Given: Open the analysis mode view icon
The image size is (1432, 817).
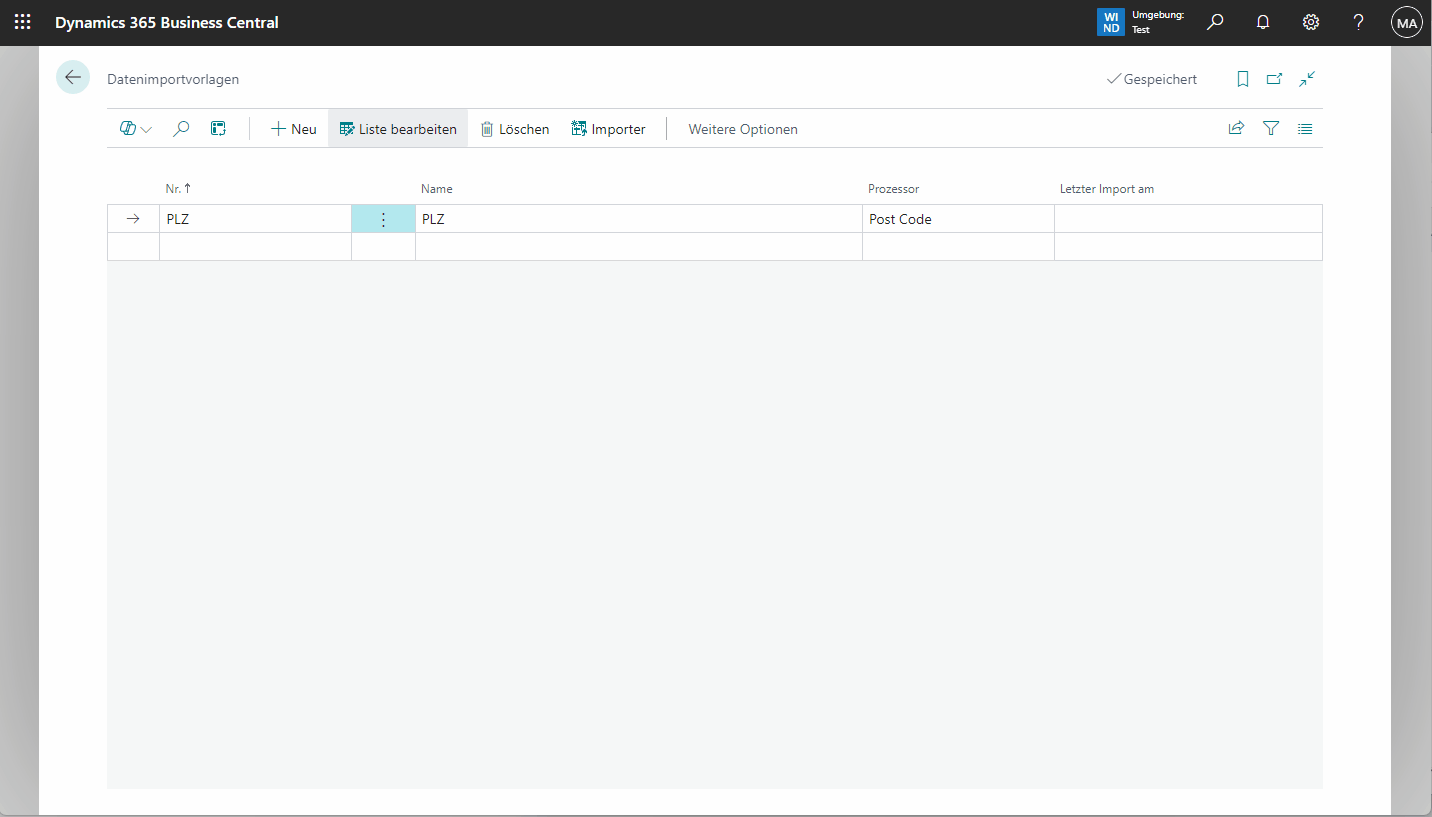Looking at the screenshot, I should point(218,129).
